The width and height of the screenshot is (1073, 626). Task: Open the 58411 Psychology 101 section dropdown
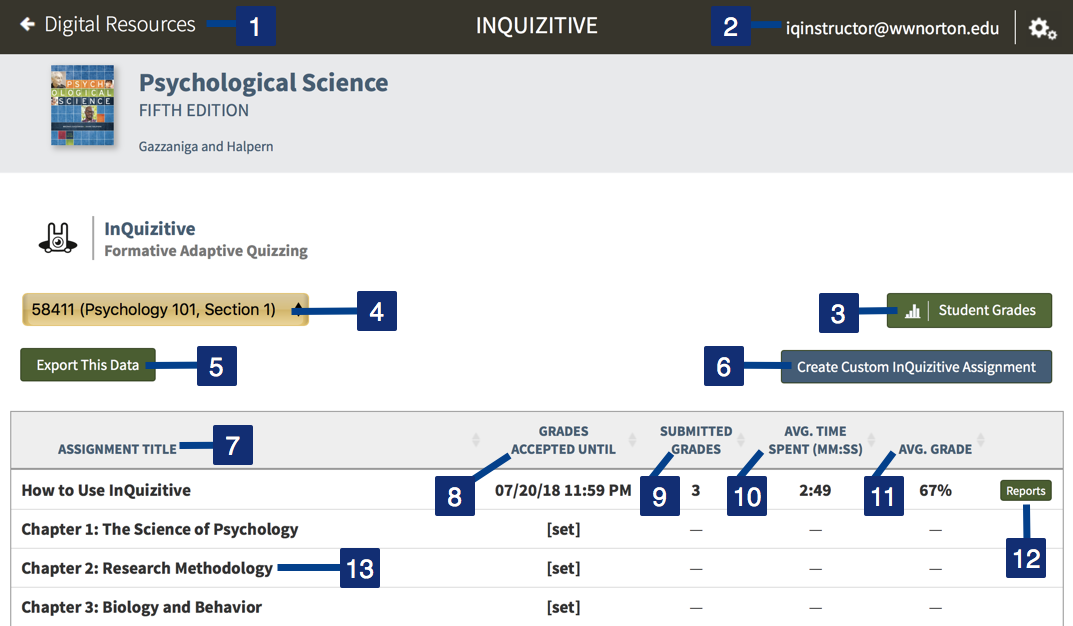165,310
